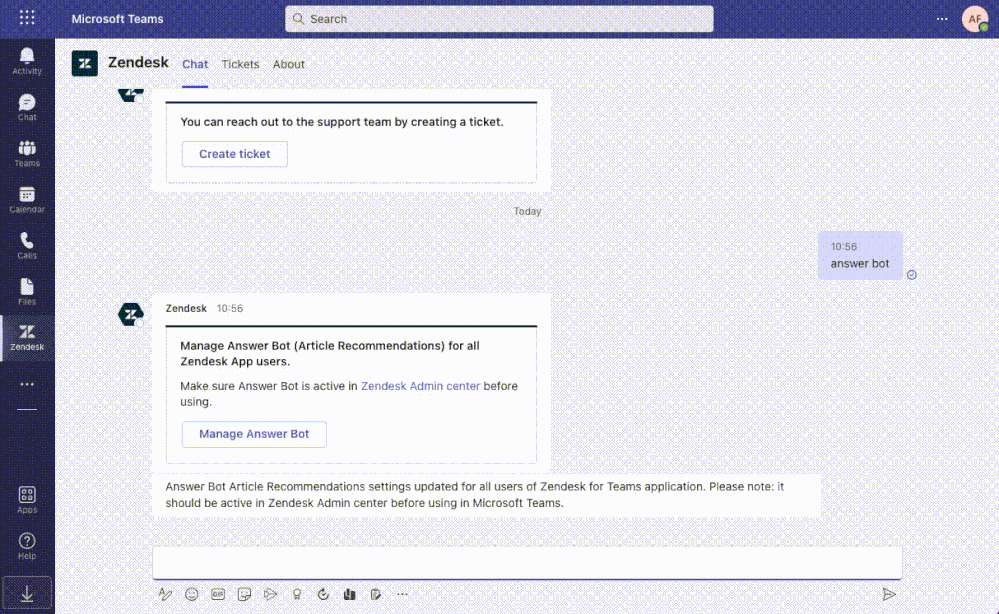Click the Zendesk bot avatar at 10:56
The width and height of the screenshot is (999, 614).
click(131, 314)
